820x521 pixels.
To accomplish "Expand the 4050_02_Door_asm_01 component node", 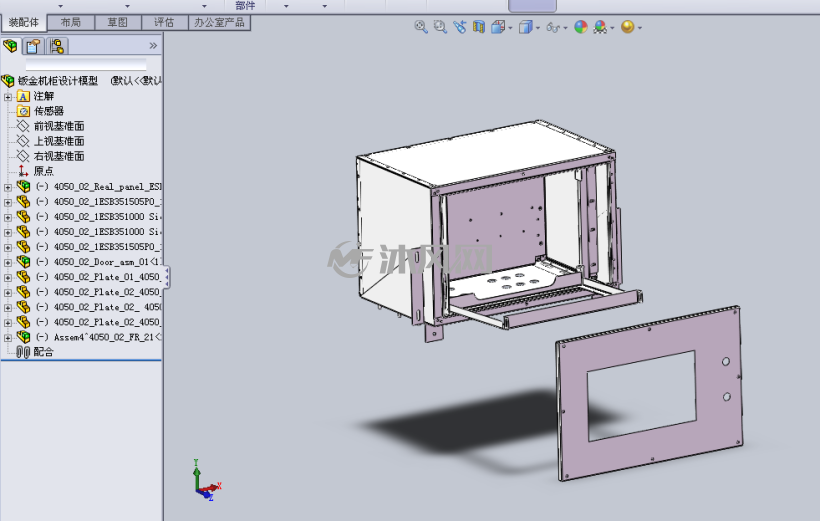I will click(8, 262).
